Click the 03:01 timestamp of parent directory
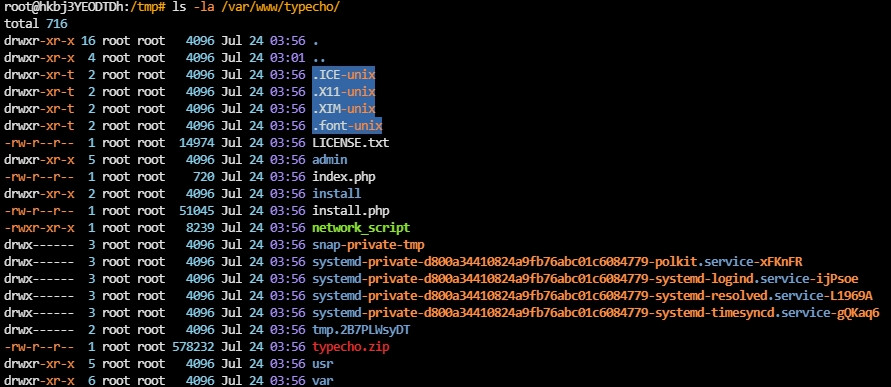The height and width of the screenshot is (387, 891). coord(288,58)
